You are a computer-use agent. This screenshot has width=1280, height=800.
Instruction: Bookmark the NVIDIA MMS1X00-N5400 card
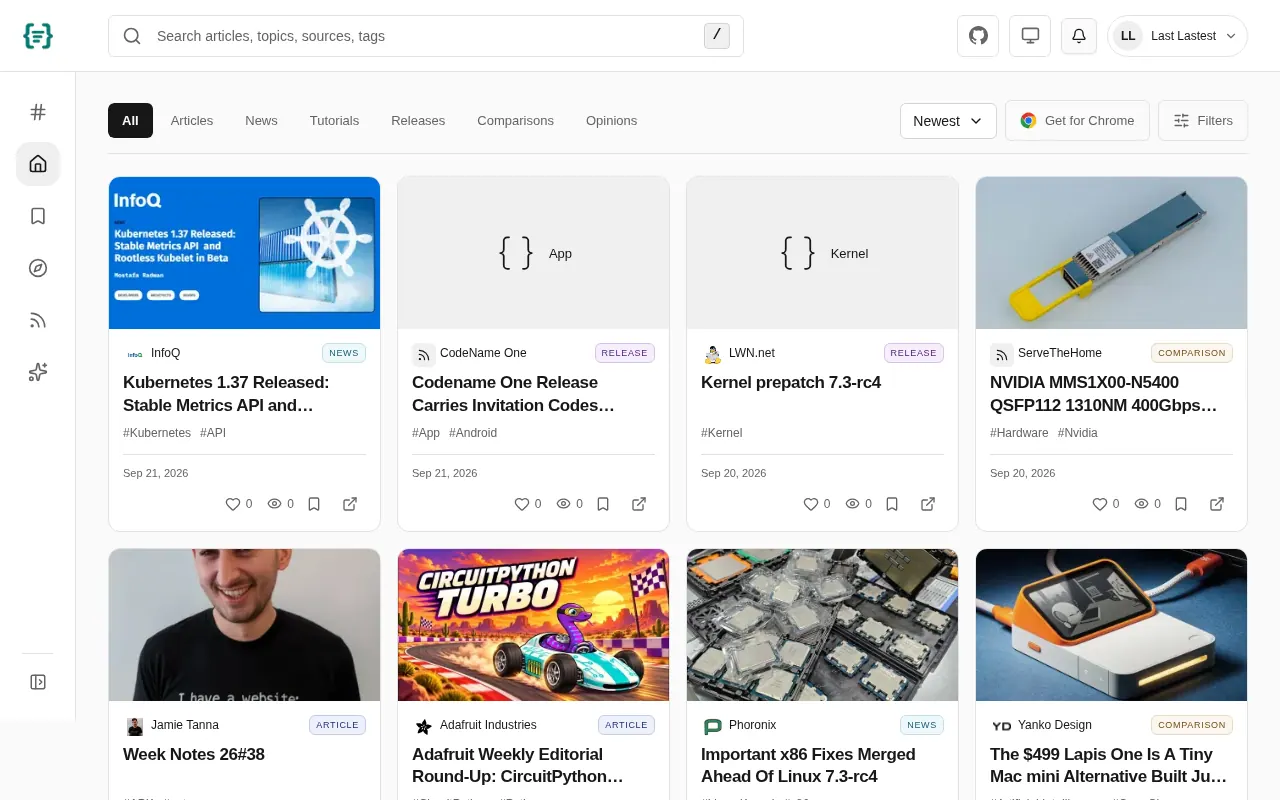tap(1181, 504)
